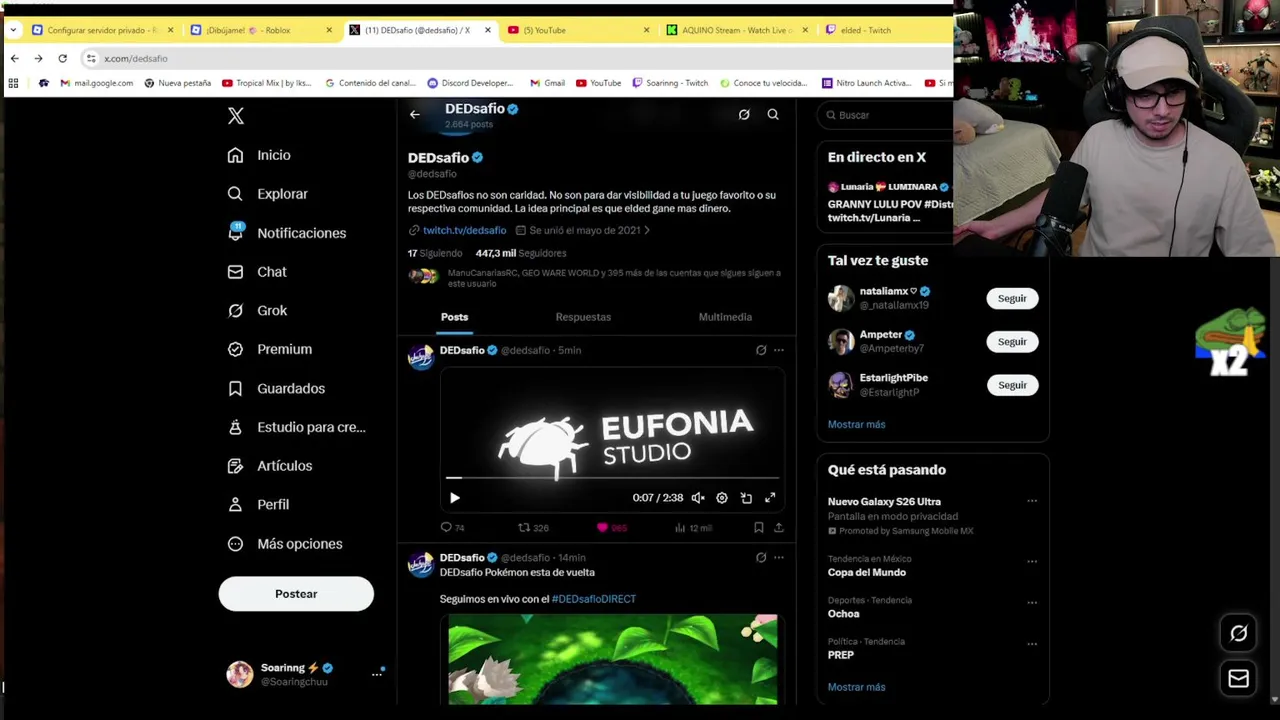
Task: Open the Gmail bookmark
Action: coord(548,83)
